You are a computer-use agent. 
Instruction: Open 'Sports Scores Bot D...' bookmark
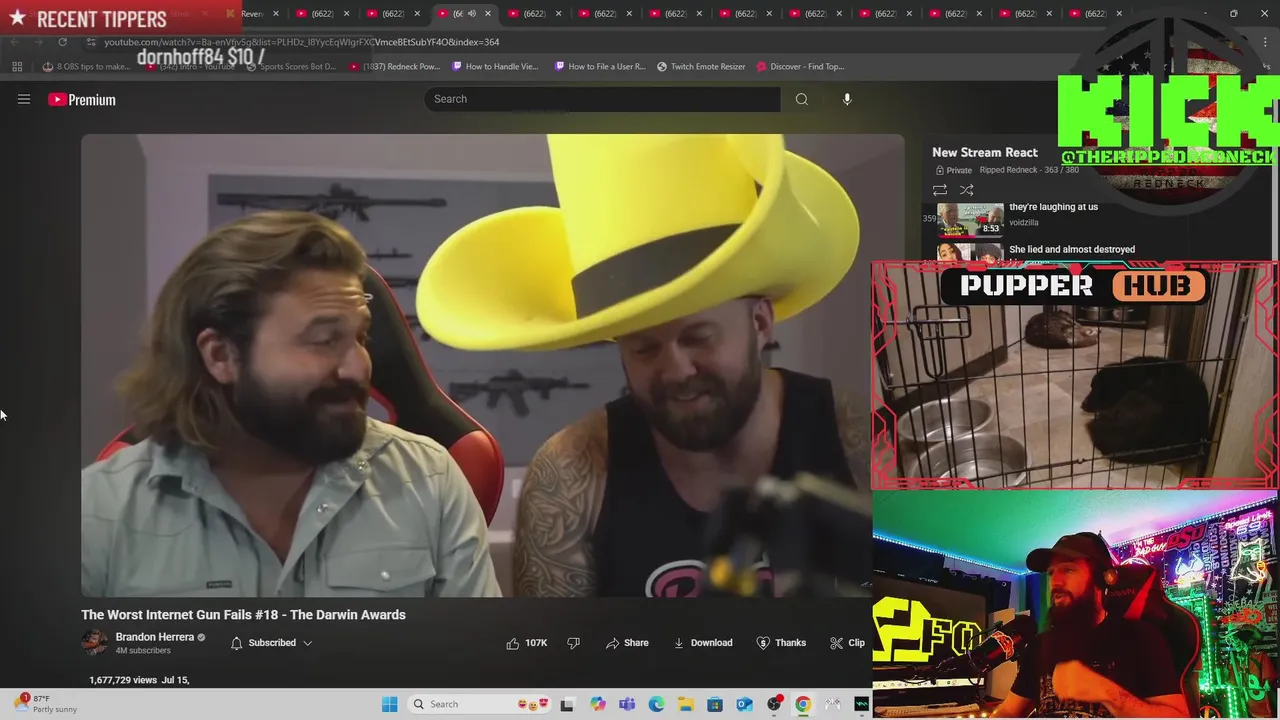(290, 67)
